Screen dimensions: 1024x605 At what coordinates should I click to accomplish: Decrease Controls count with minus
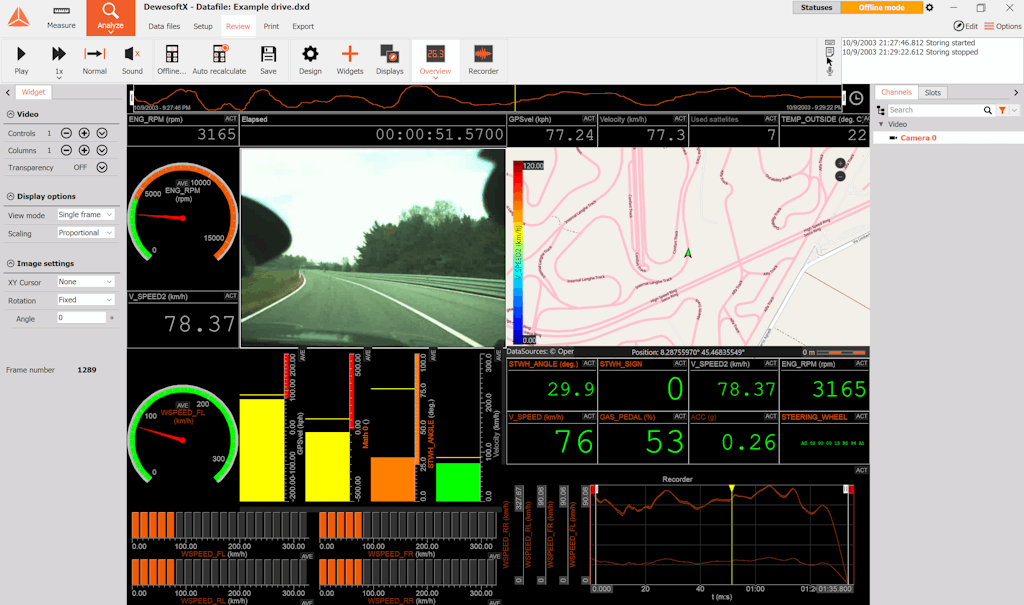point(66,133)
